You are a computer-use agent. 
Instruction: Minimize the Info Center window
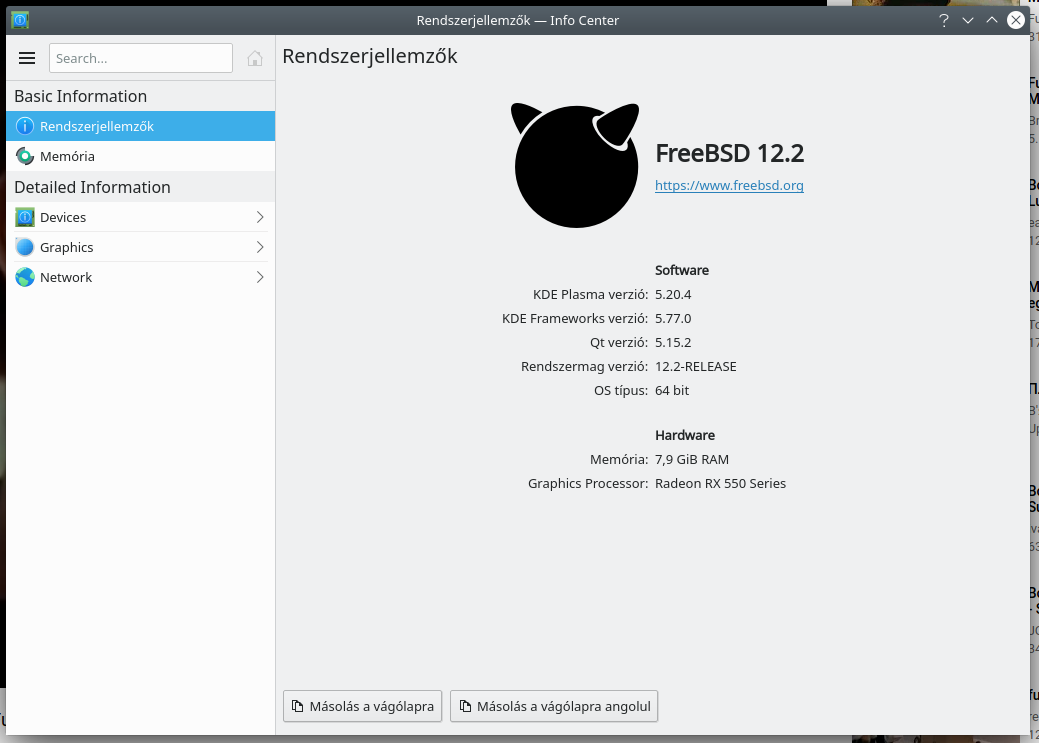tap(967, 21)
